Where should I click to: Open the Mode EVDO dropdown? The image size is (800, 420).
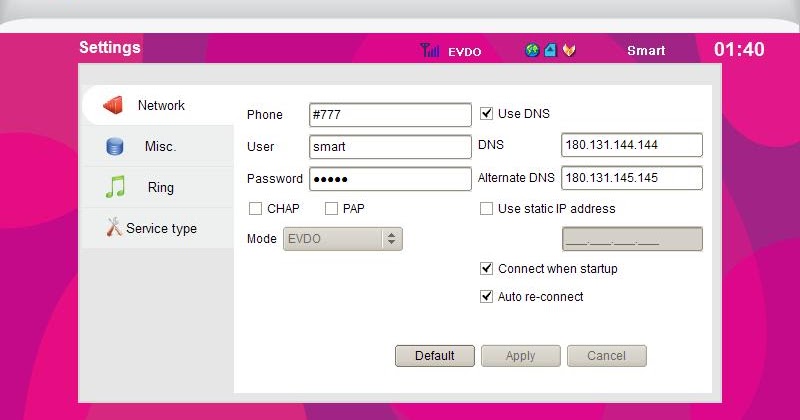click(343, 239)
